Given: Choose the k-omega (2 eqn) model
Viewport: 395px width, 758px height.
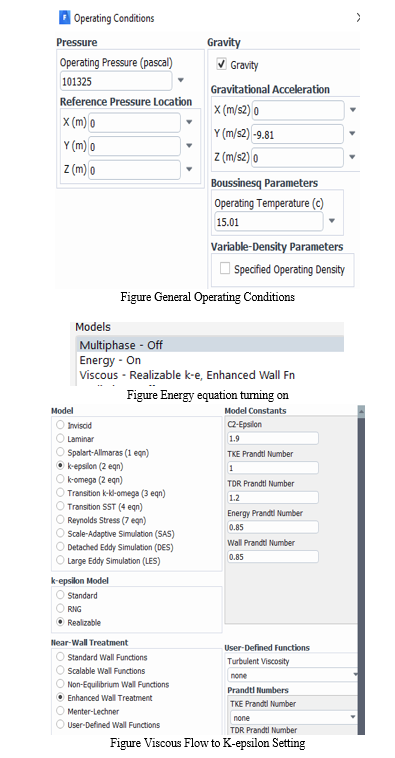Looking at the screenshot, I should click(x=60, y=479).
